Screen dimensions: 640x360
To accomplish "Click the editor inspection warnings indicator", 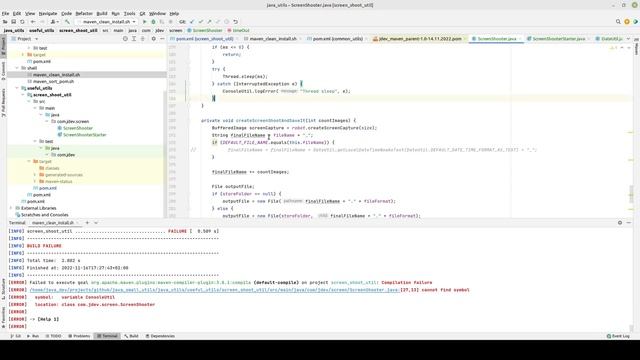I will tap(613, 48).
